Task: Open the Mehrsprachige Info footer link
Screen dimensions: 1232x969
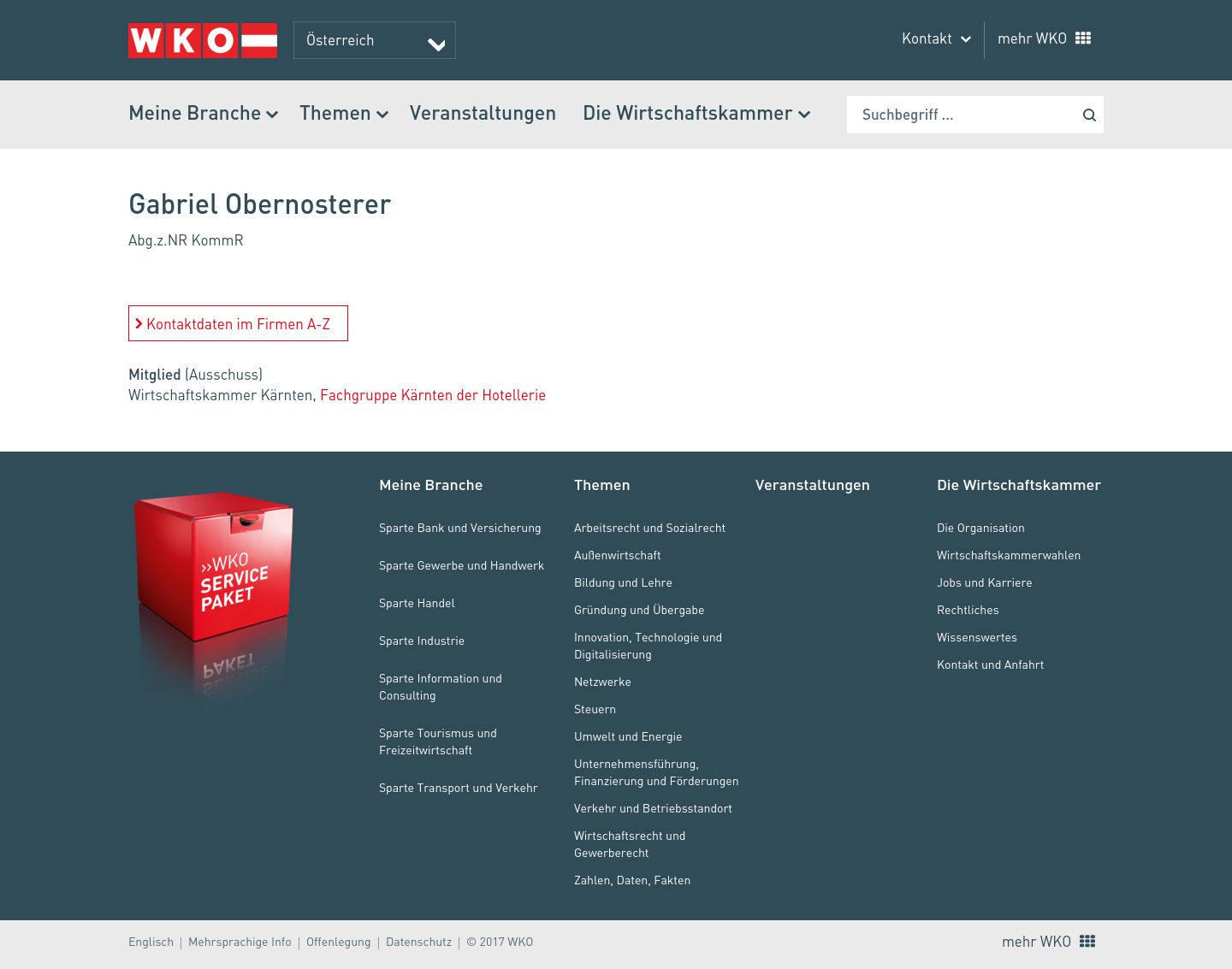Action: (240, 942)
